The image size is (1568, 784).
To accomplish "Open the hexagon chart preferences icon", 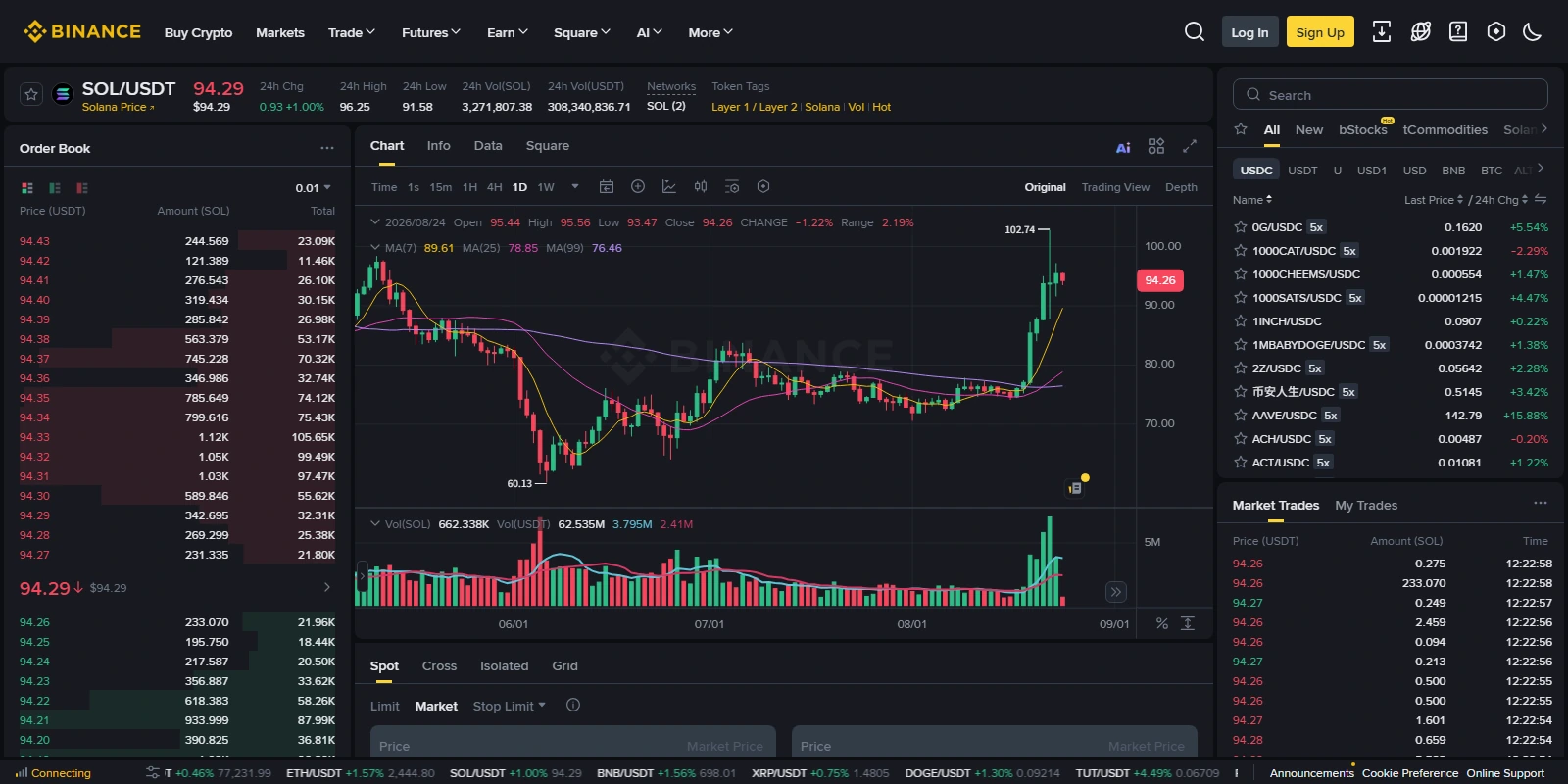I will (x=763, y=186).
